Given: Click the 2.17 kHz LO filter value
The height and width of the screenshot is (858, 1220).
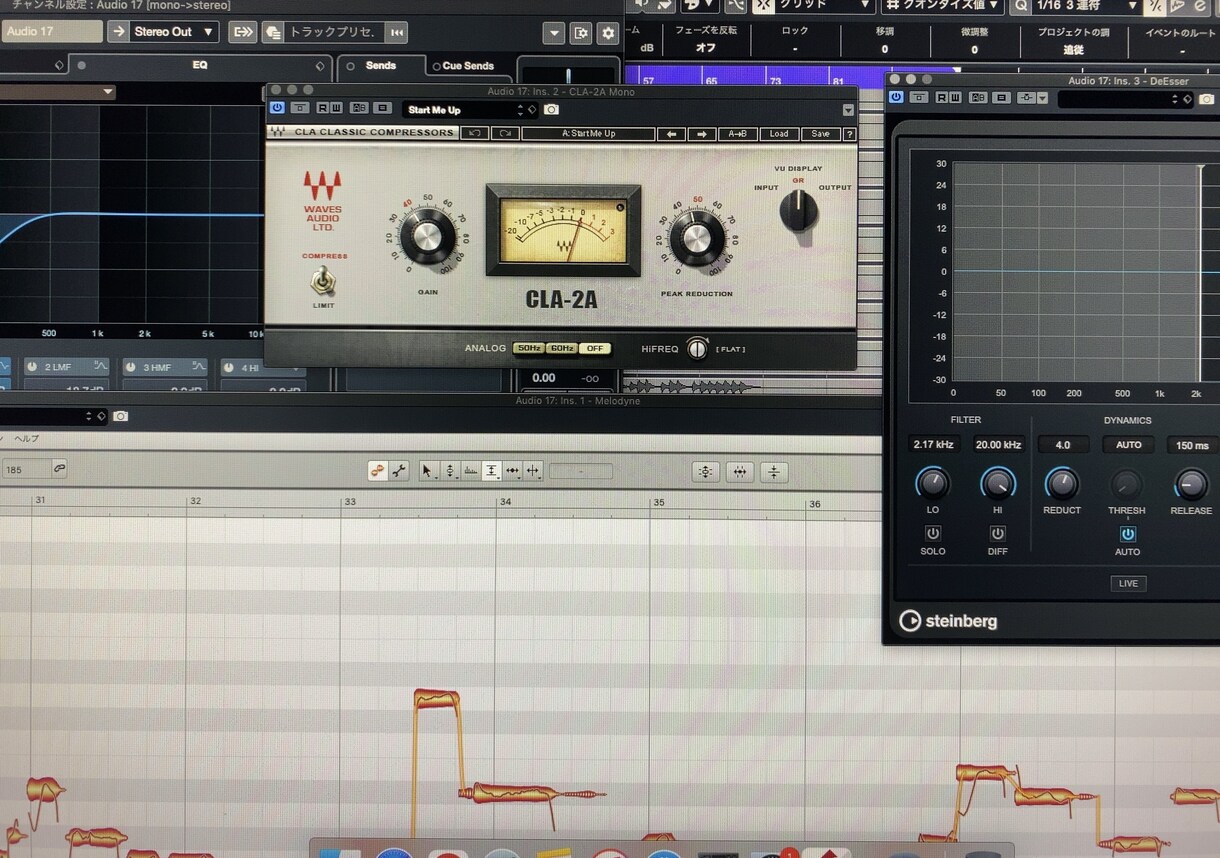Looking at the screenshot, I should pos(934,445).
